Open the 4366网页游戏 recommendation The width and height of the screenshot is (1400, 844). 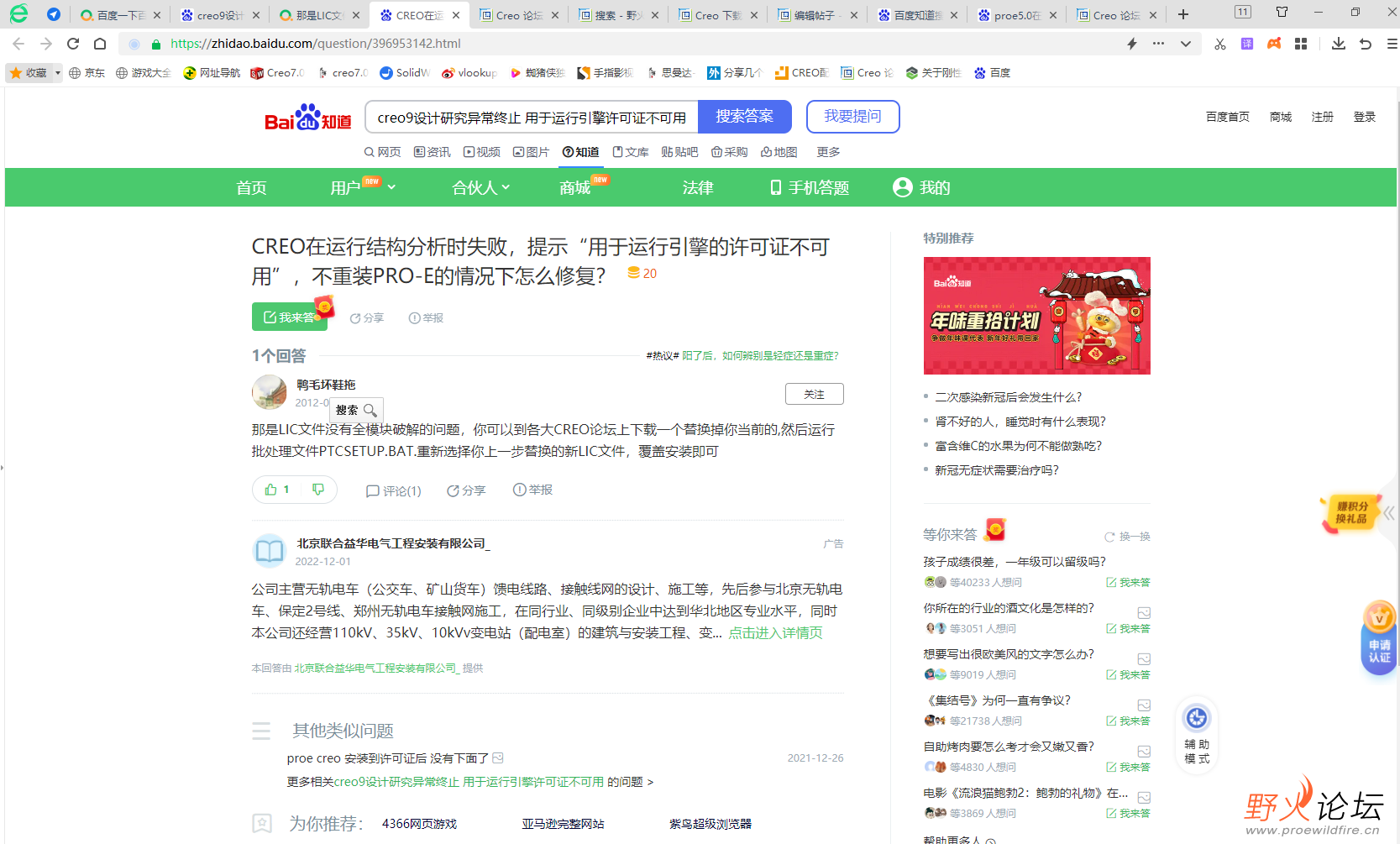coord(419,824)
